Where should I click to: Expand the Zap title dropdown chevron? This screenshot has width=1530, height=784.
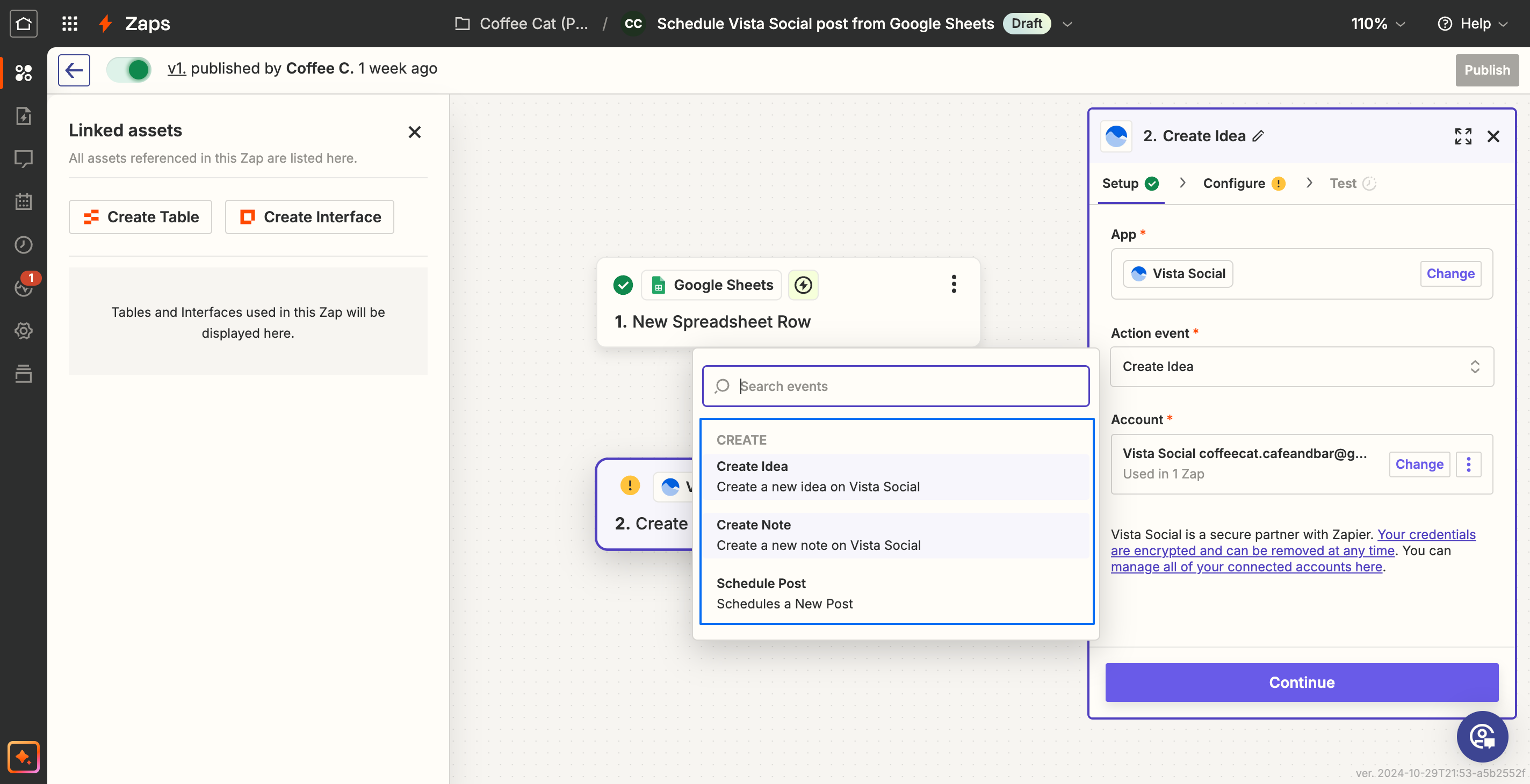point(1067,24)
